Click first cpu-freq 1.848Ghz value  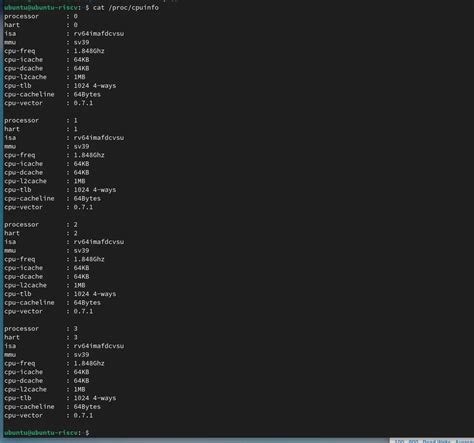pyautogui.click(x=89, y=51)
